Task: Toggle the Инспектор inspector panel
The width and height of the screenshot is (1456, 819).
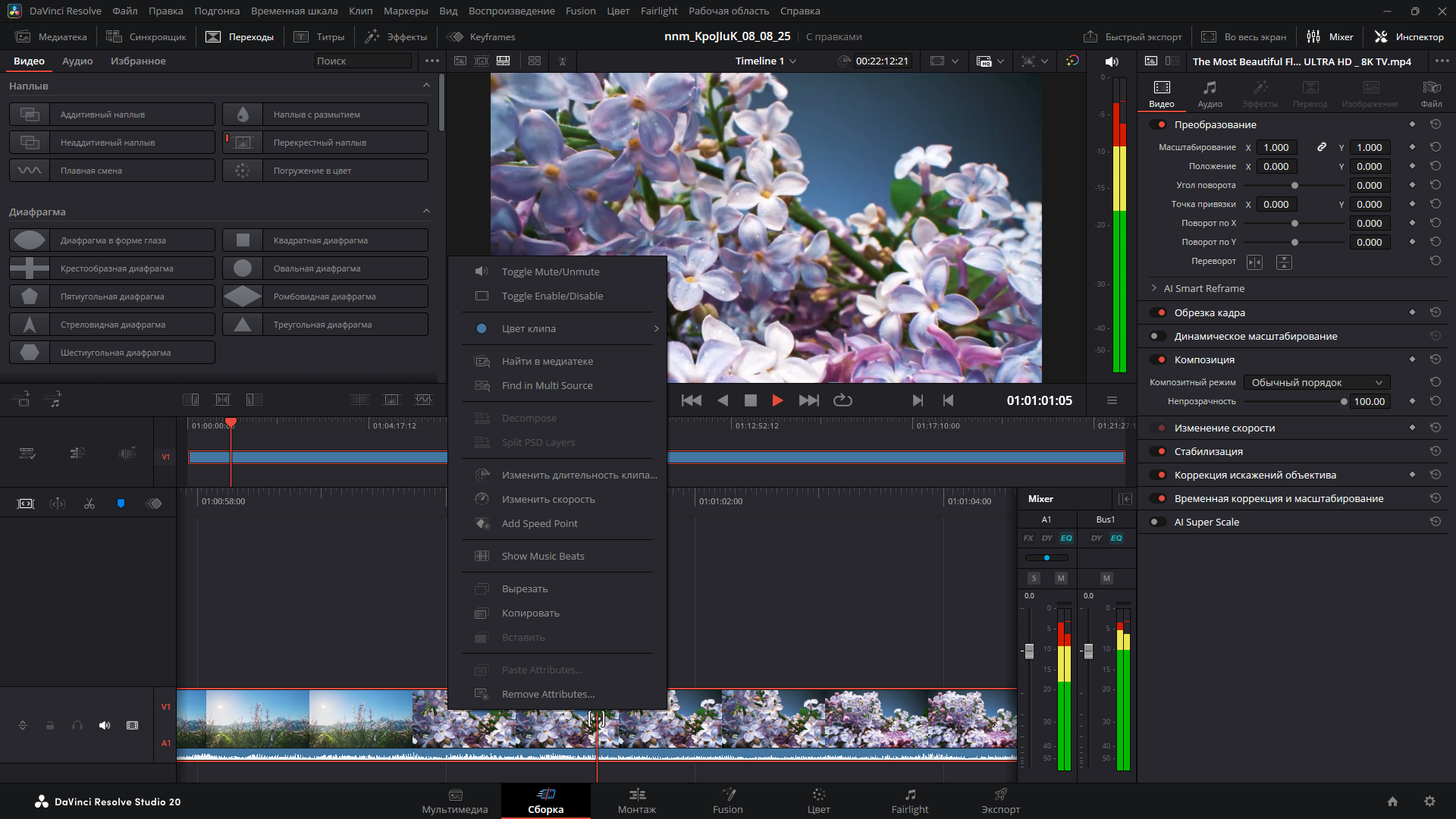Action: point(1409,36)
